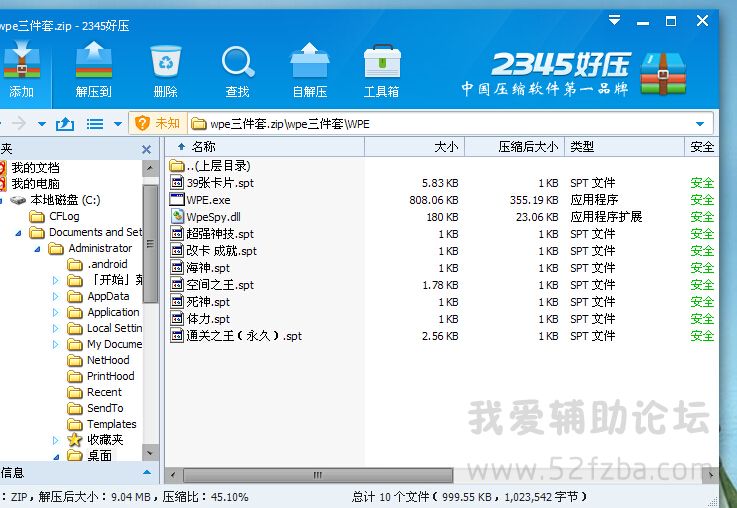
Task: Sort files by 大小 column
Action: click(x=415, y=147)
